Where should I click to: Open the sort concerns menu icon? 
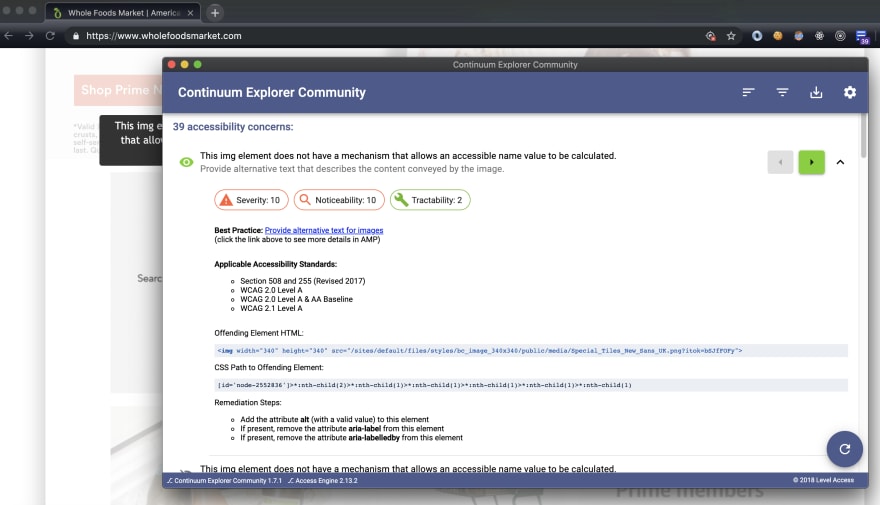click(x=748, y=92)
